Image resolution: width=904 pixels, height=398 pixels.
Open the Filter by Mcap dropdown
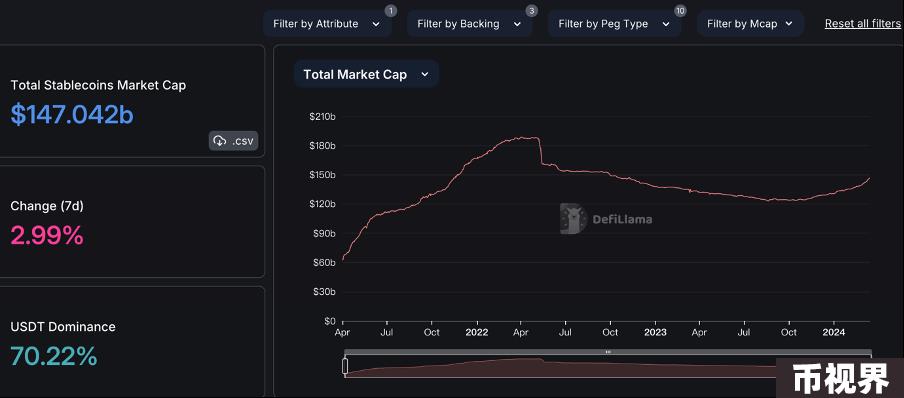750,24
